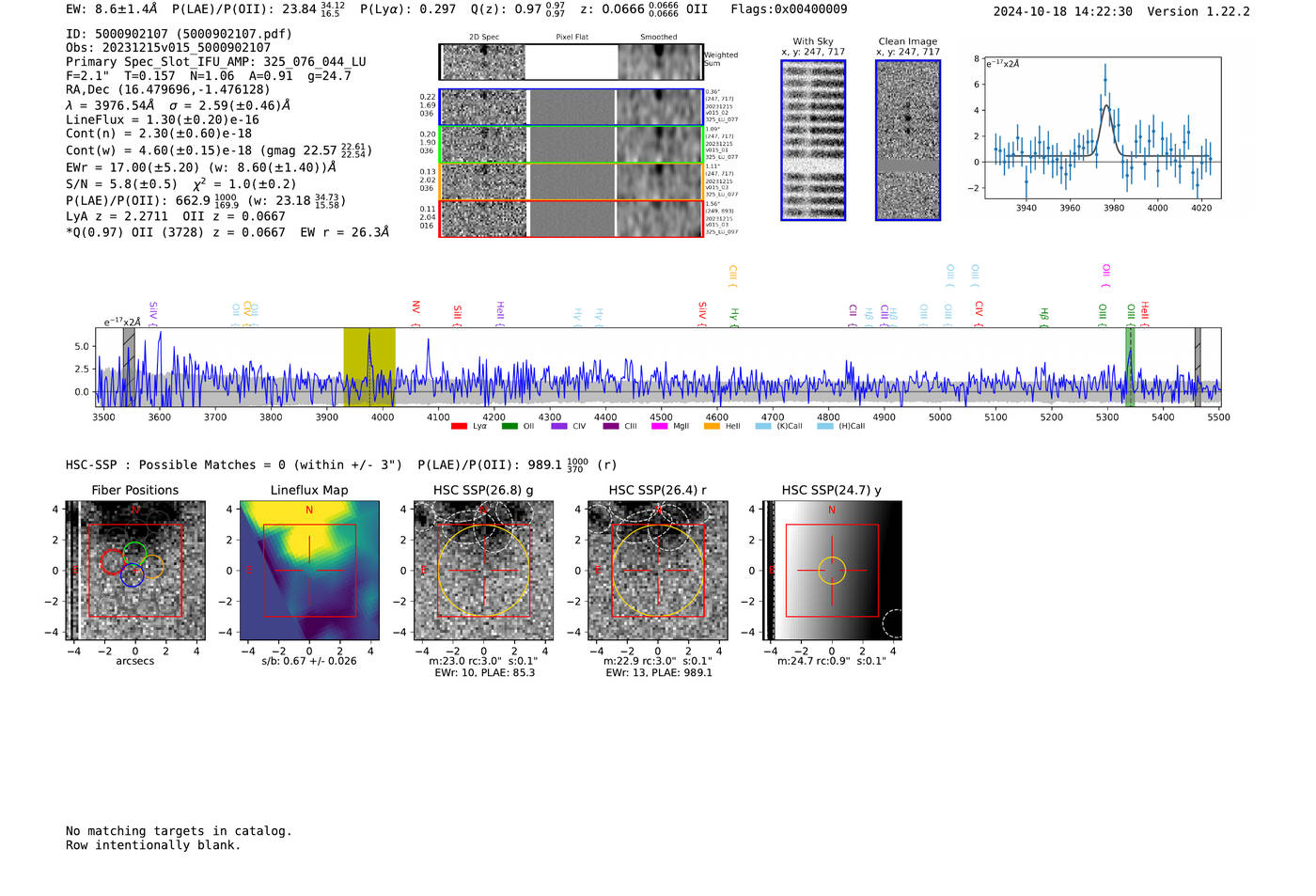
Task: Click the Flags:0x00400009 text
Action: coord(789,9)
